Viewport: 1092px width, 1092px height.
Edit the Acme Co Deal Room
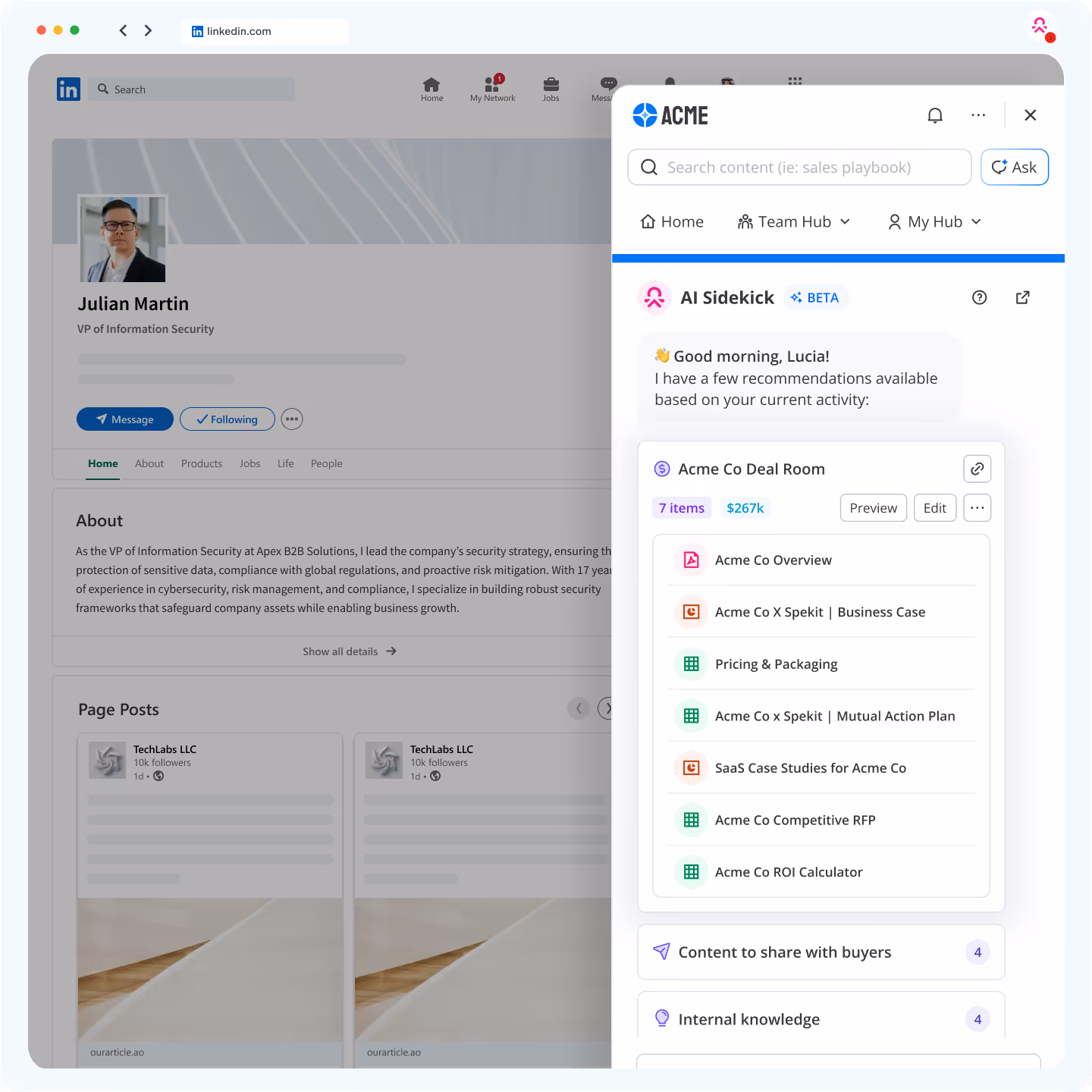tap(935, 508)
